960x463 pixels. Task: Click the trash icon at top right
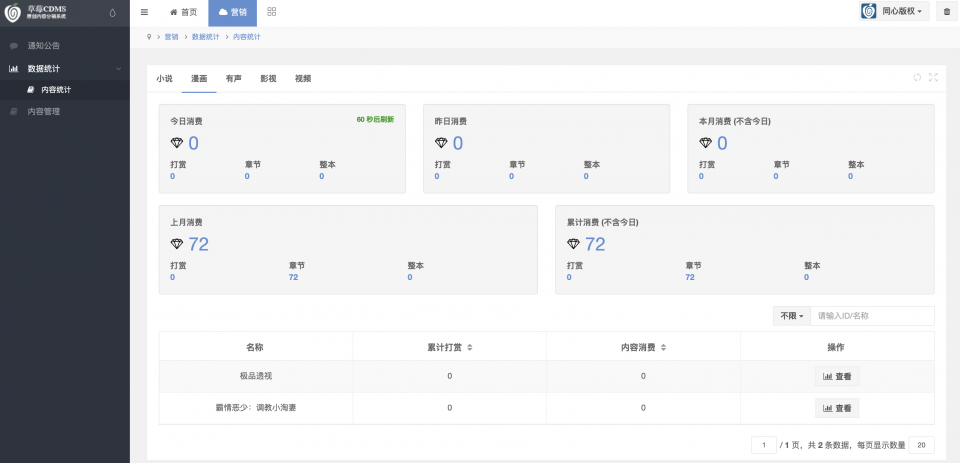(x=947, y=12)
